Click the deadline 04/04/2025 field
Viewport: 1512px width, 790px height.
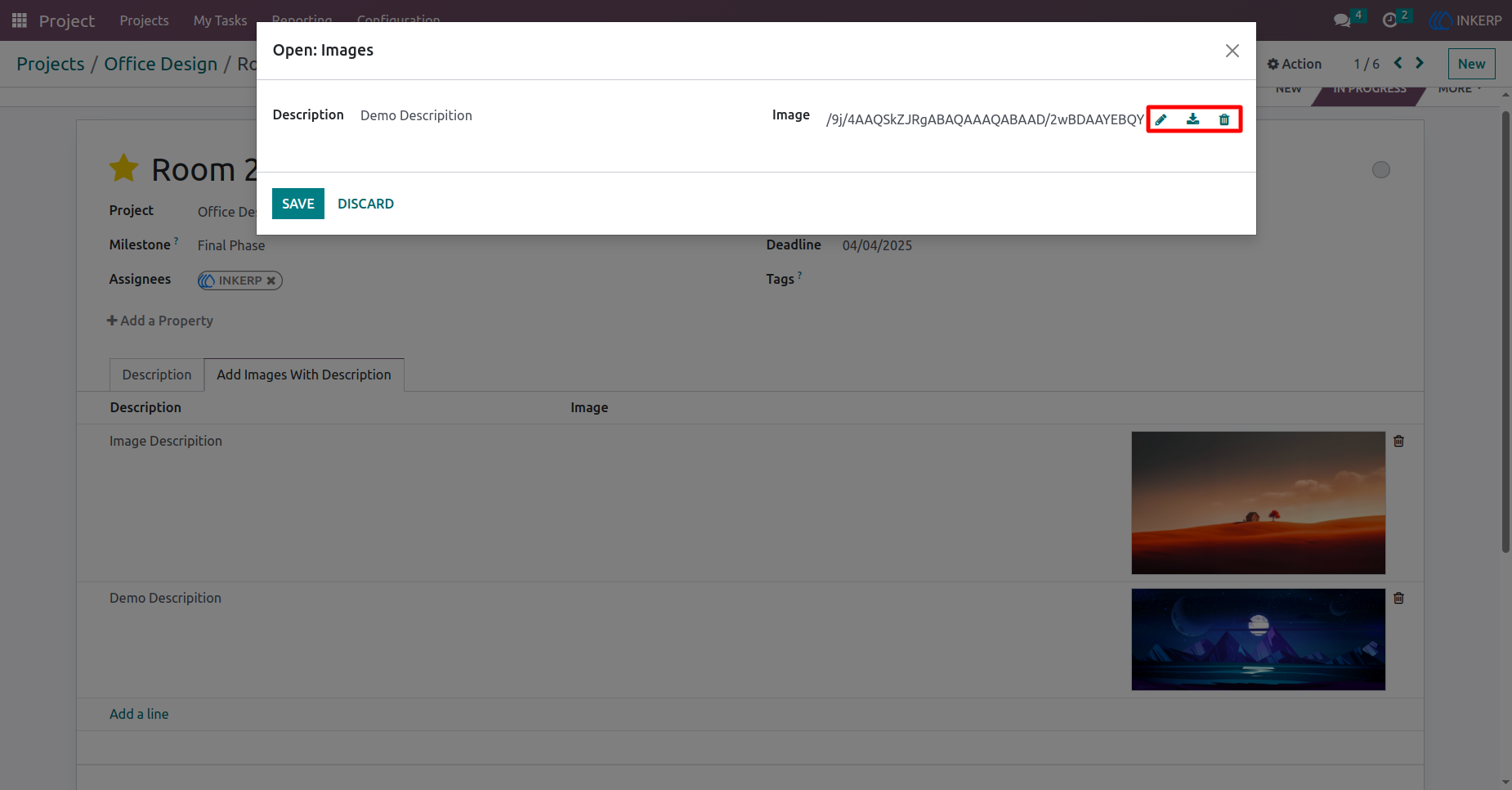pos(877,245)
